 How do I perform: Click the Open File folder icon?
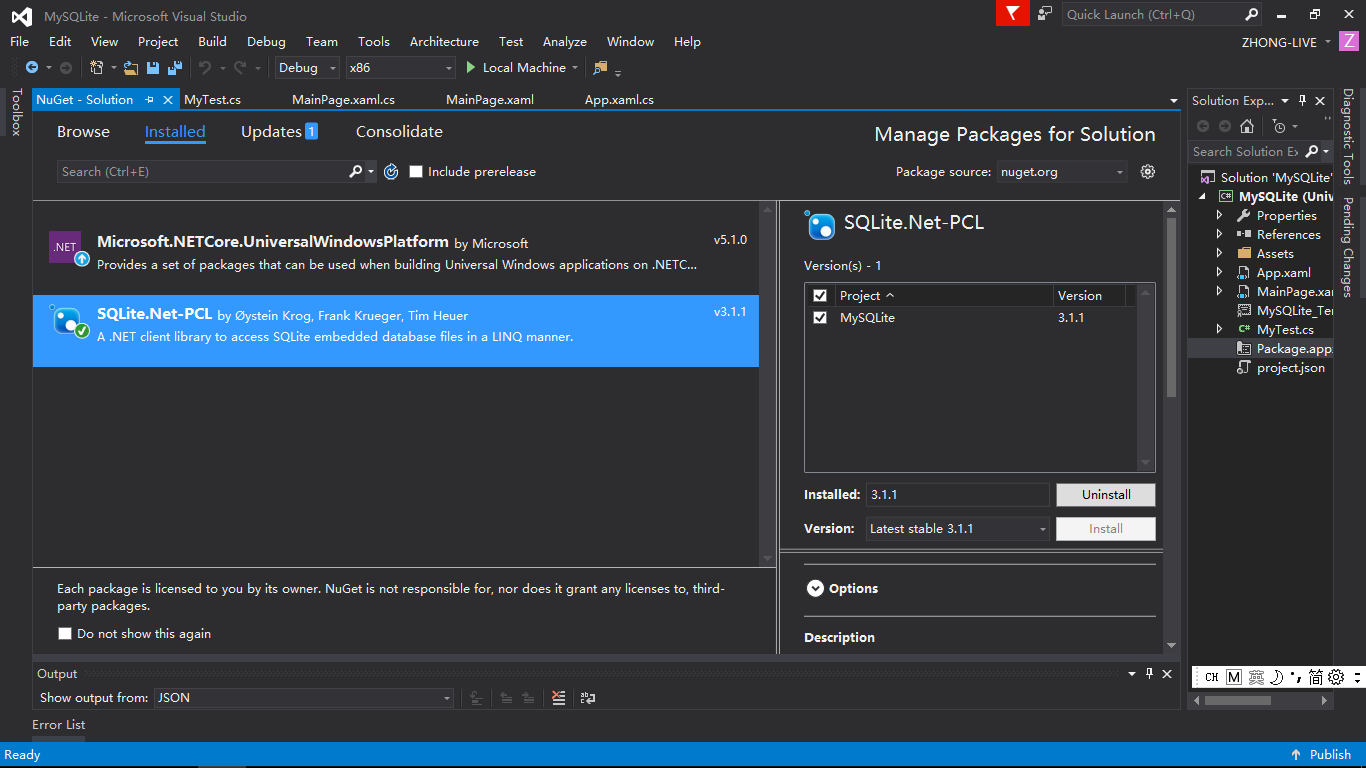[131, 68]
